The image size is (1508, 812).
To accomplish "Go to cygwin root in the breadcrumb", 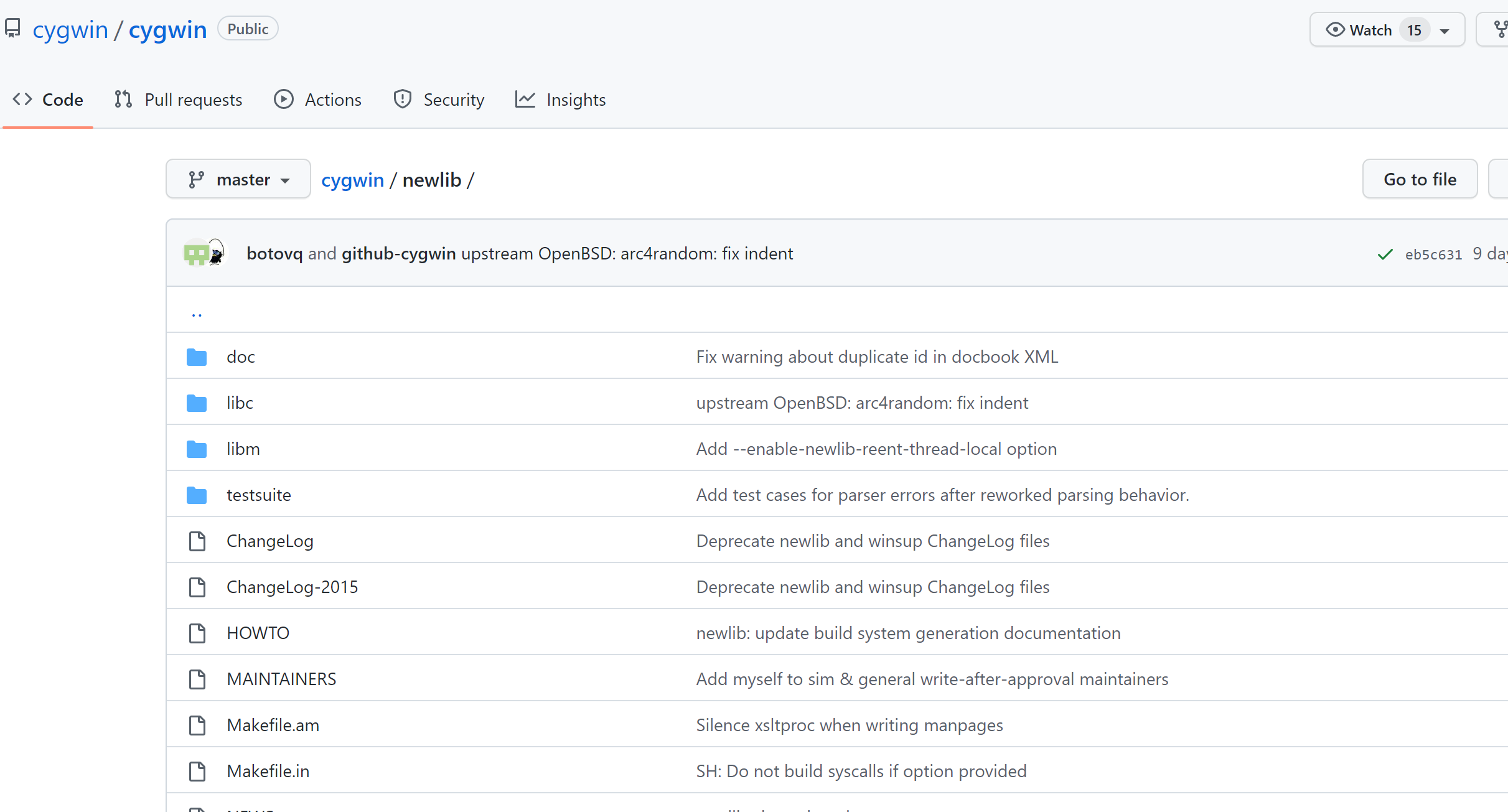I will tap(352, 180).
